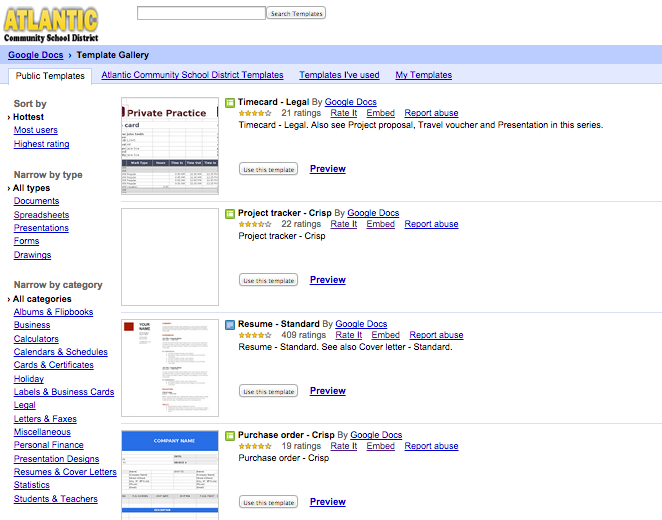Open Holiday category

pyautogui.click(x=29, y=379)
